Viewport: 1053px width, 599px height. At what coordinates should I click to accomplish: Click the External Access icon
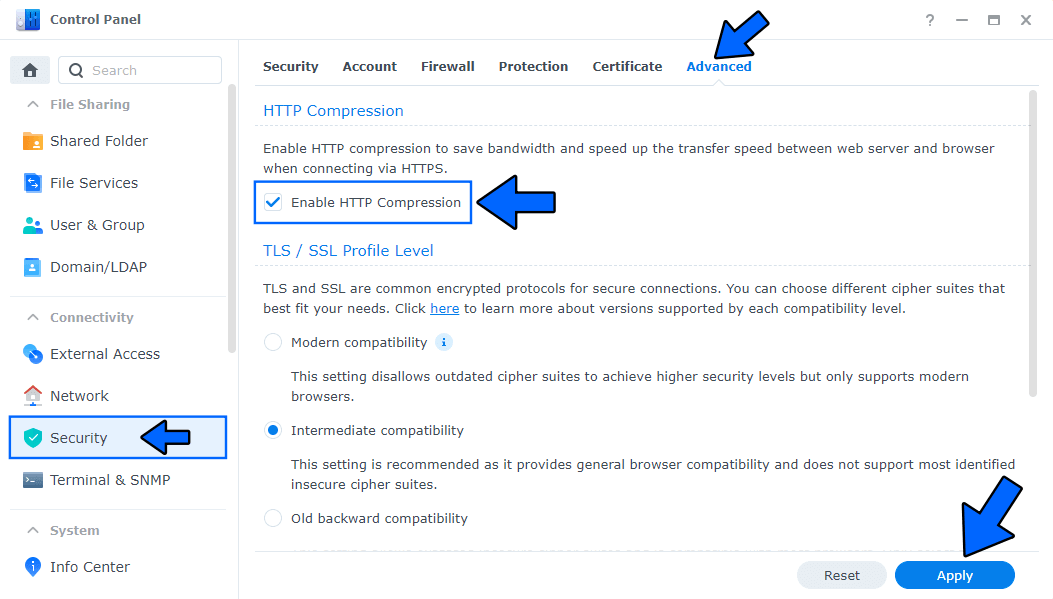(x=33, y=354)
